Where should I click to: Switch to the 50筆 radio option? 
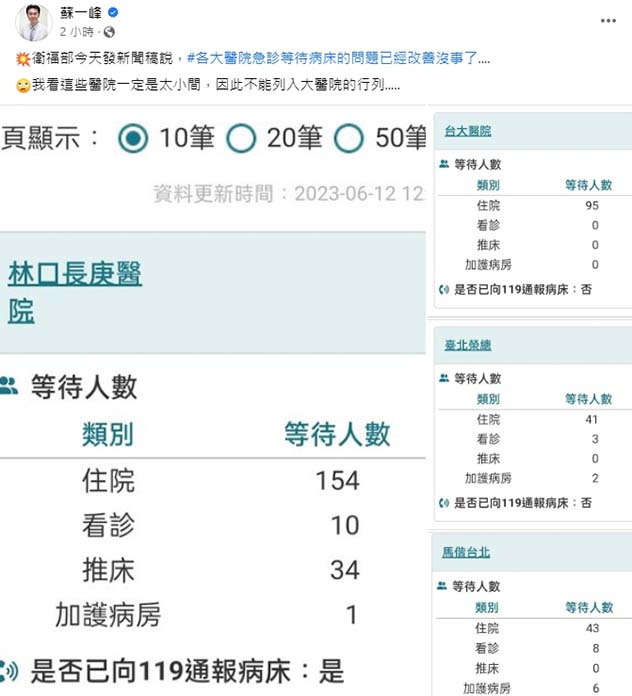tap(348, 138)
